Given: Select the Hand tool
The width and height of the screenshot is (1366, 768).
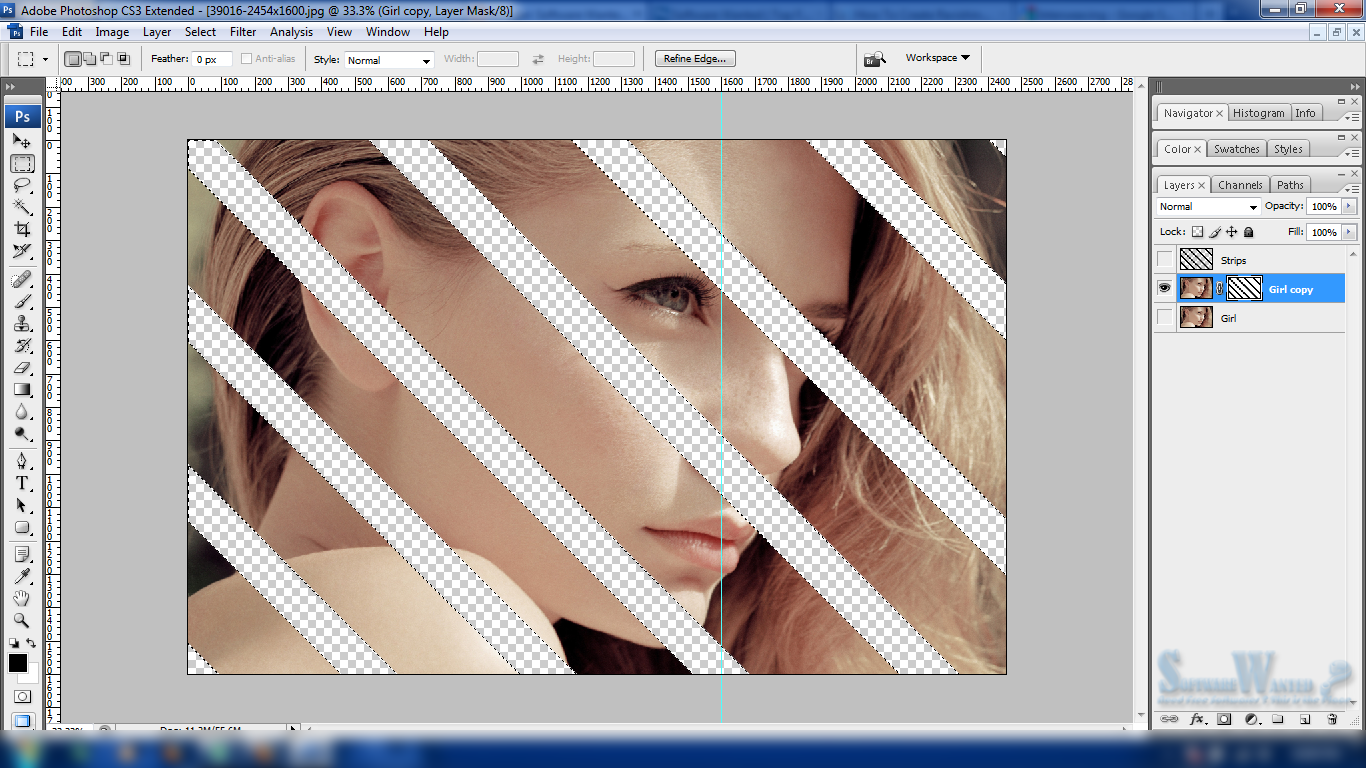Looking at the screenshot, I should click(22, 599).
